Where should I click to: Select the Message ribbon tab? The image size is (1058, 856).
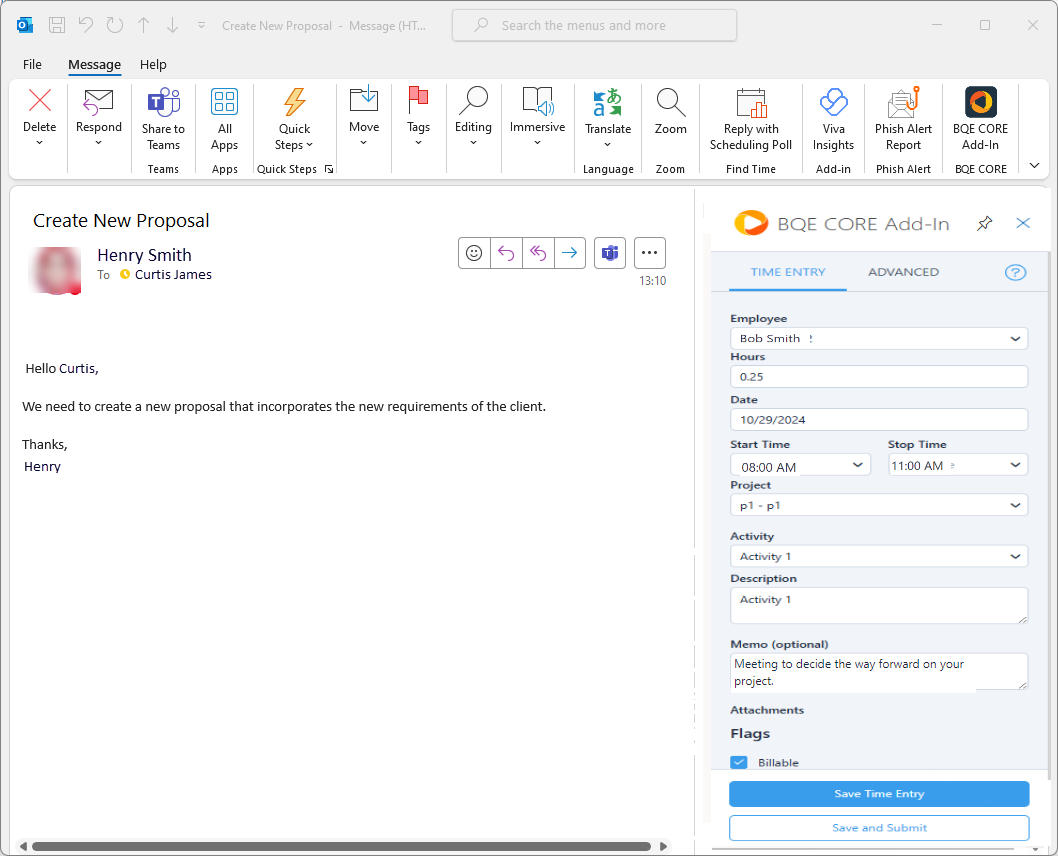[94, 65]
